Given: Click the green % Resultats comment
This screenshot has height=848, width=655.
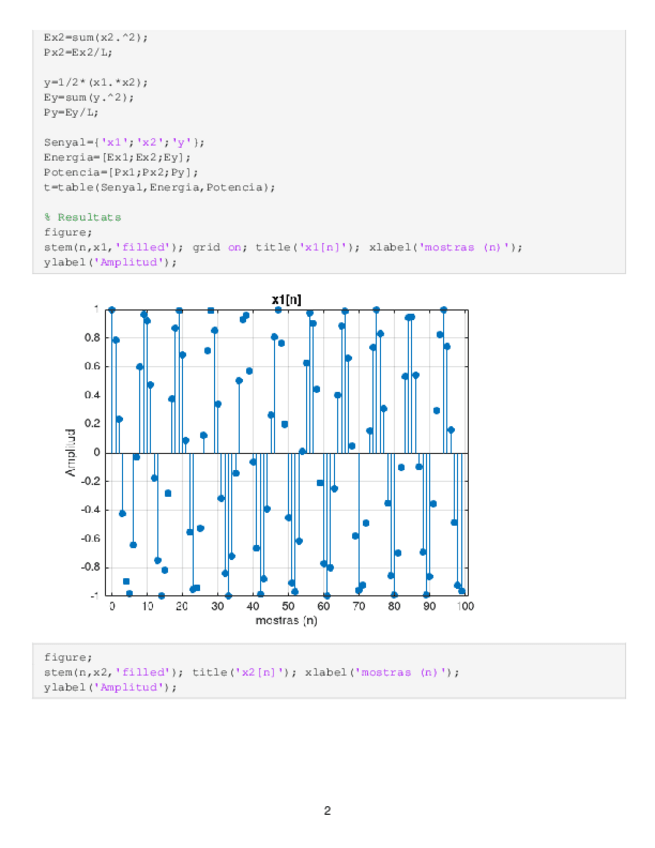Looking at the screenshot, I should click(82, 217).
